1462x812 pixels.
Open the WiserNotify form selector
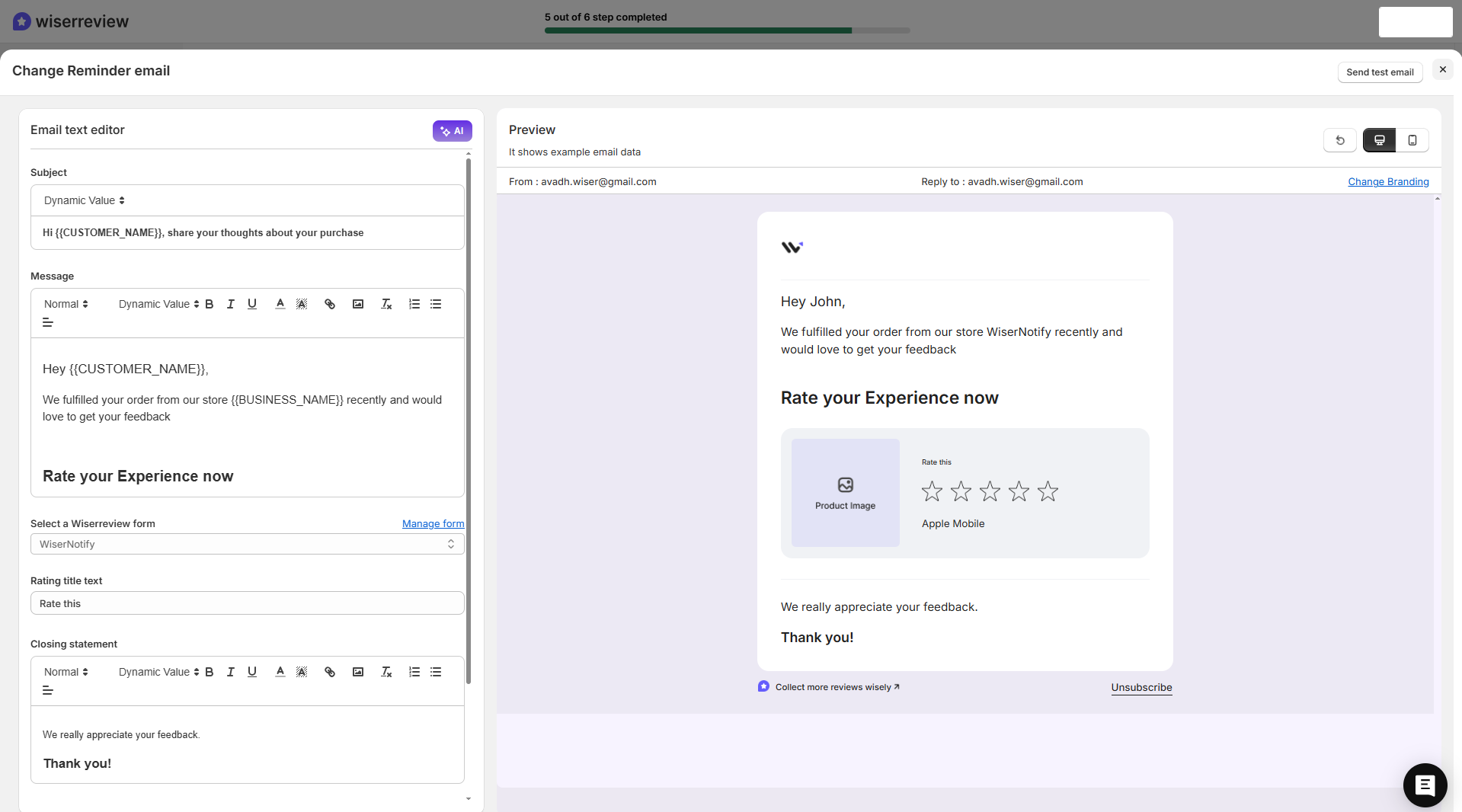coord(247,544)
